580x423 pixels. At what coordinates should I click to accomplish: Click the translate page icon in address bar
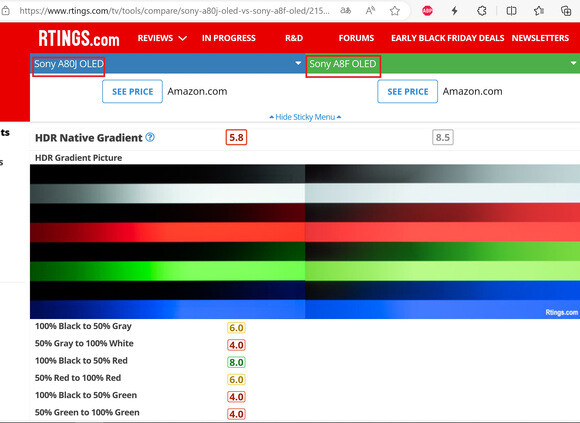345,11
